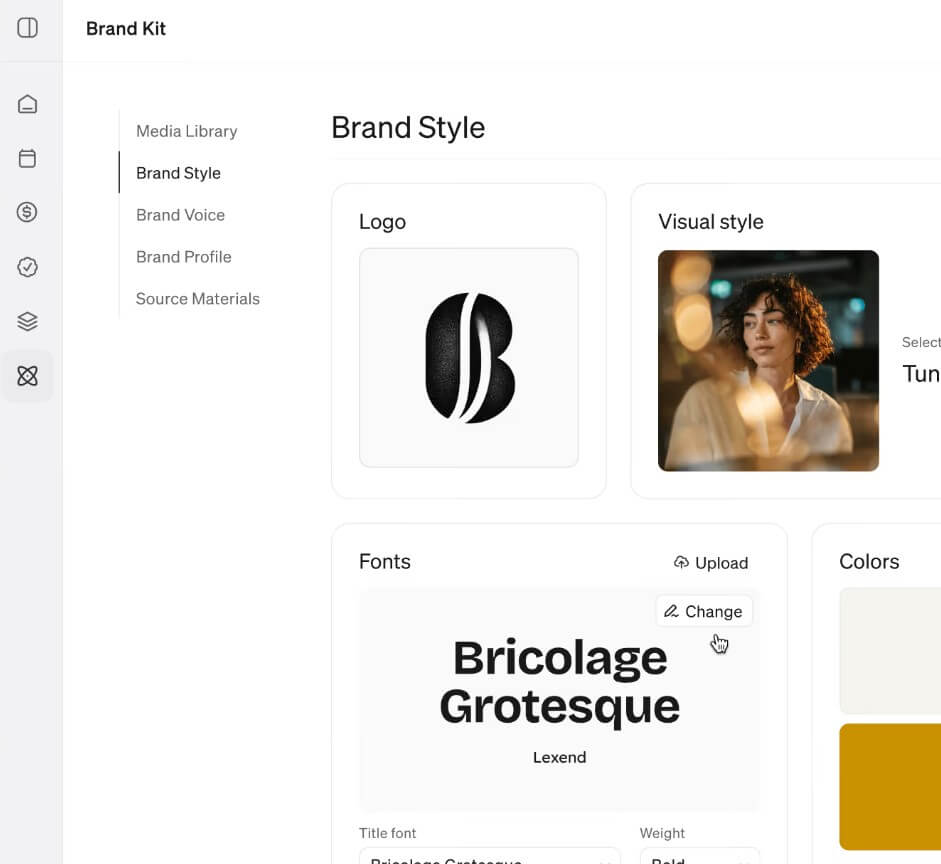Go to Brand Voice section
The image size is (941, 864).
coord(181,215)
